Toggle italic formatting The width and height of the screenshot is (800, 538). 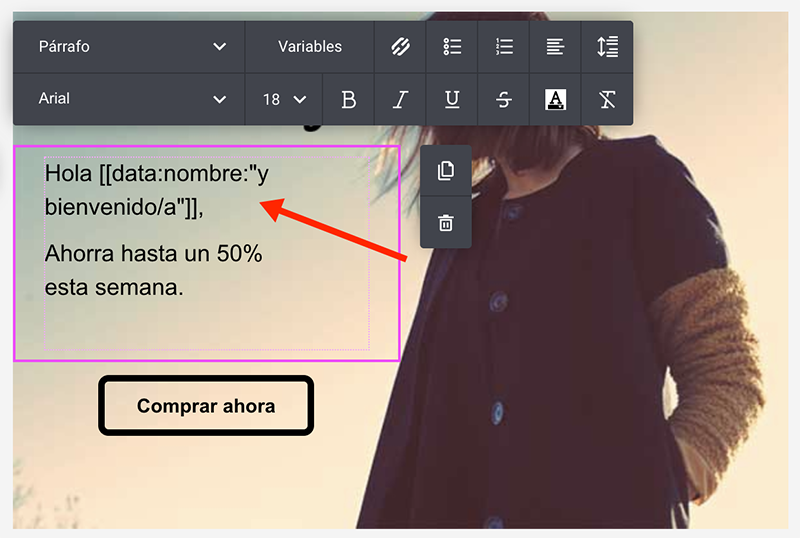click(400, 99)
